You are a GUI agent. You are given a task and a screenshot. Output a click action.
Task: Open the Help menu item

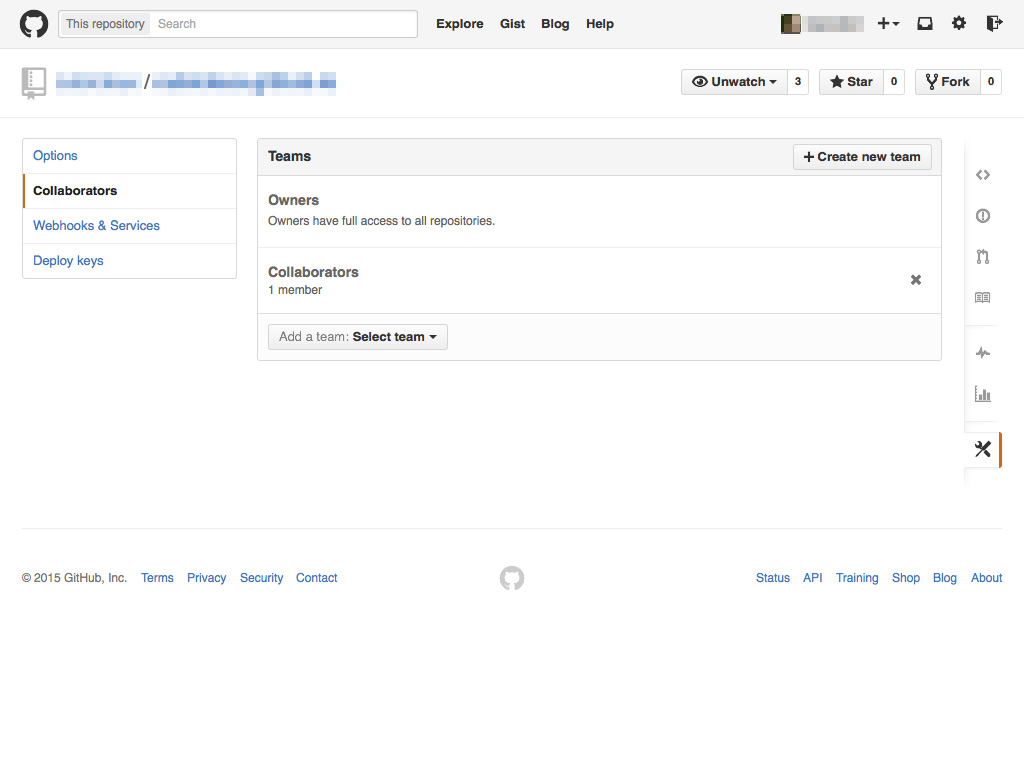pos(599,23)
